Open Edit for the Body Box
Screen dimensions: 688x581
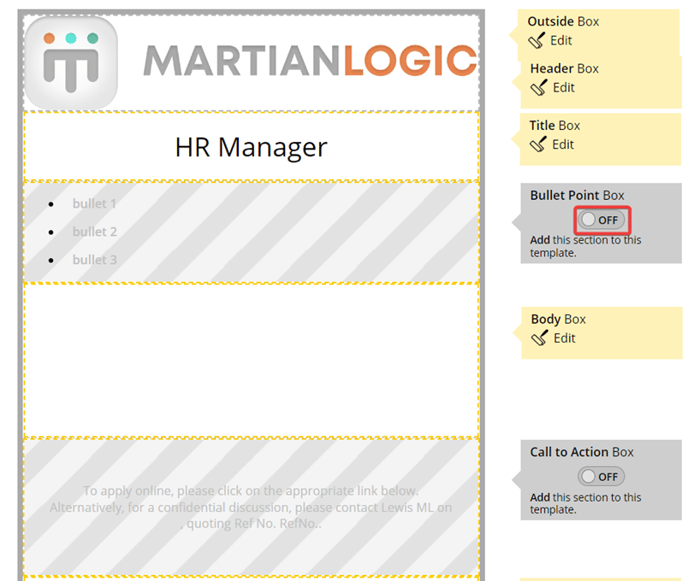(x=564, y=338)
